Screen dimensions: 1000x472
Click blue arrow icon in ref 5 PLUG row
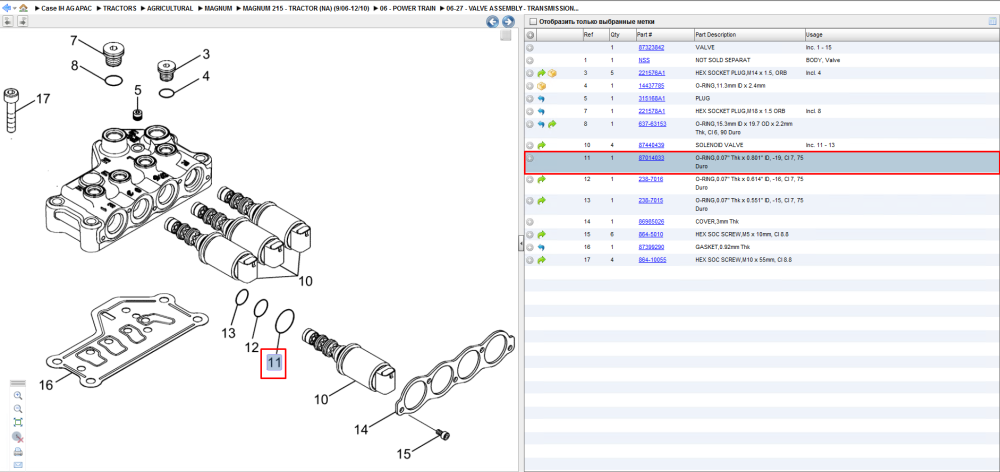point(541,99)
